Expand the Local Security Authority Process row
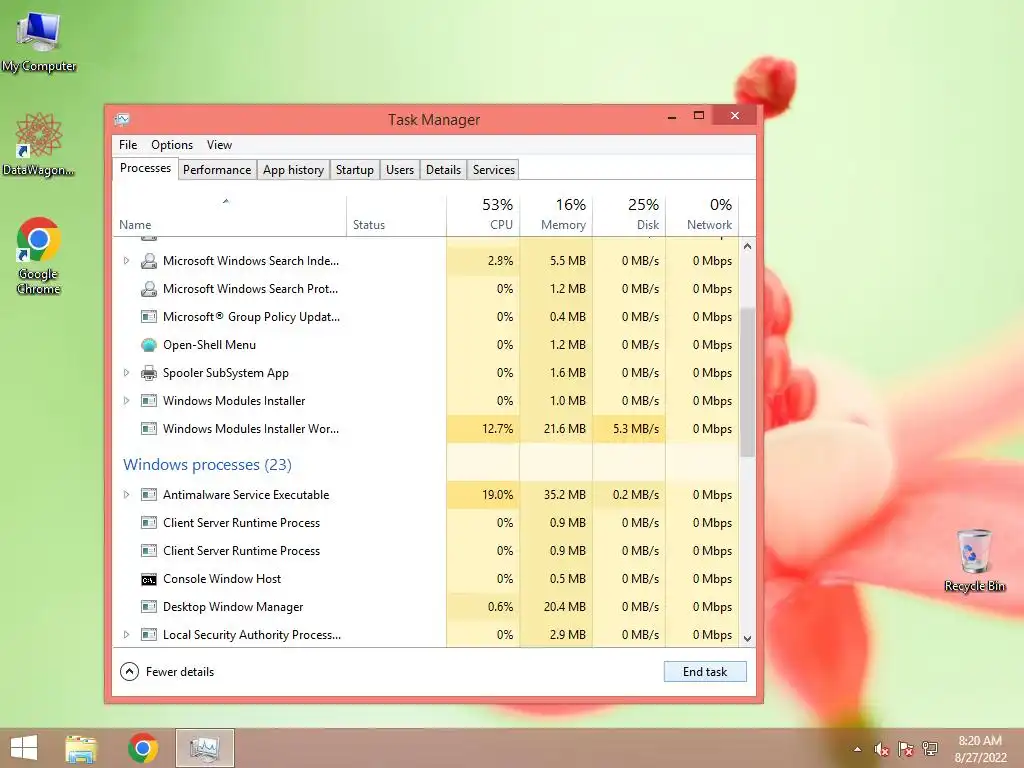This screenshot has width=1024, height=768. click(x=126, y=635)
